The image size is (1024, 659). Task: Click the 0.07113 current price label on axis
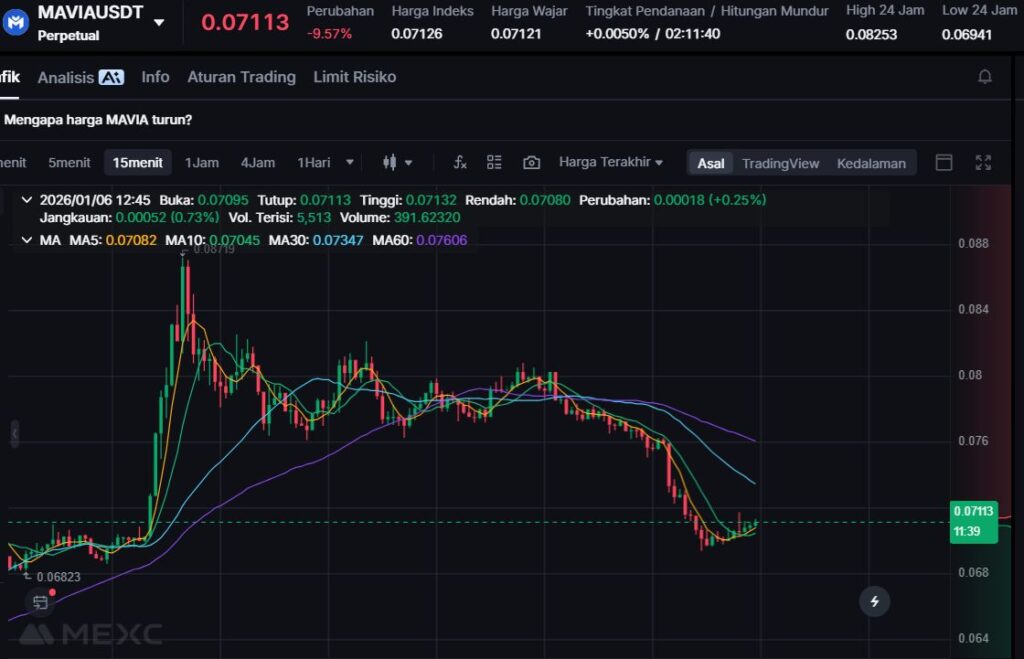click(x=973, y=511)
